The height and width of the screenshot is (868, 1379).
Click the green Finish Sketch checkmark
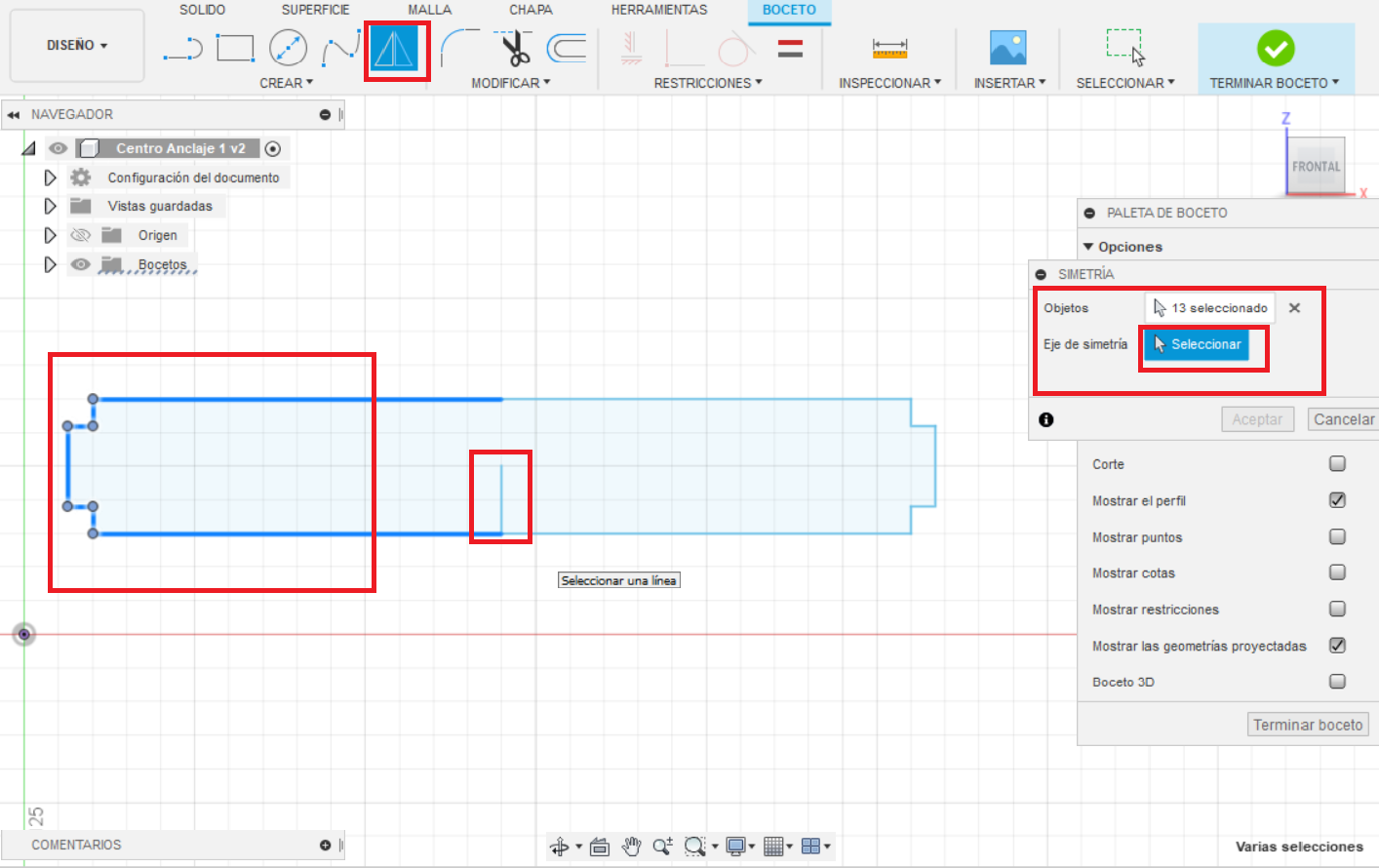1275,48
